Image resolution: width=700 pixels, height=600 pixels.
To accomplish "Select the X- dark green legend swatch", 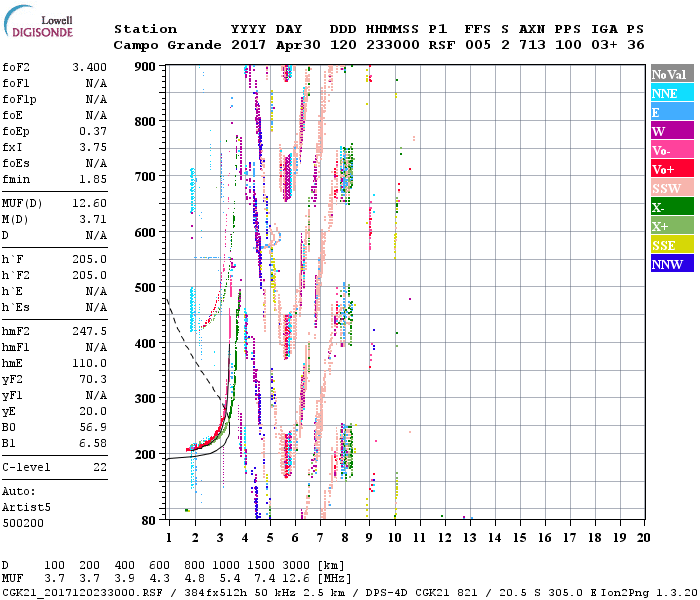I will tap(670, 208).
